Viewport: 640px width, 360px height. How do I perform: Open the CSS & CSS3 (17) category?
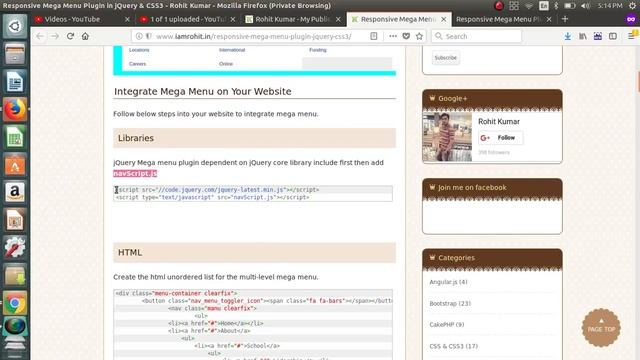[453, 346]
